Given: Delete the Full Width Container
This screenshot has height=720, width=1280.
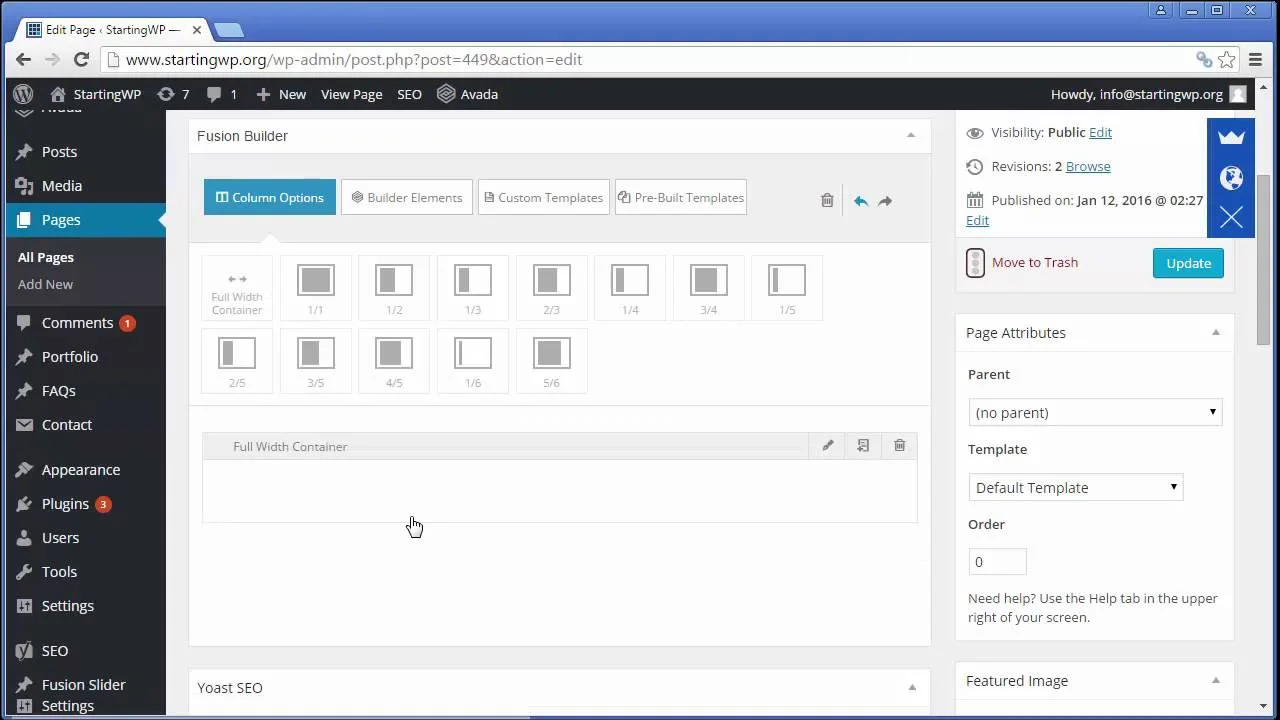Looking at the screenshot, I should pyautogui.click(x=899, y=446).
